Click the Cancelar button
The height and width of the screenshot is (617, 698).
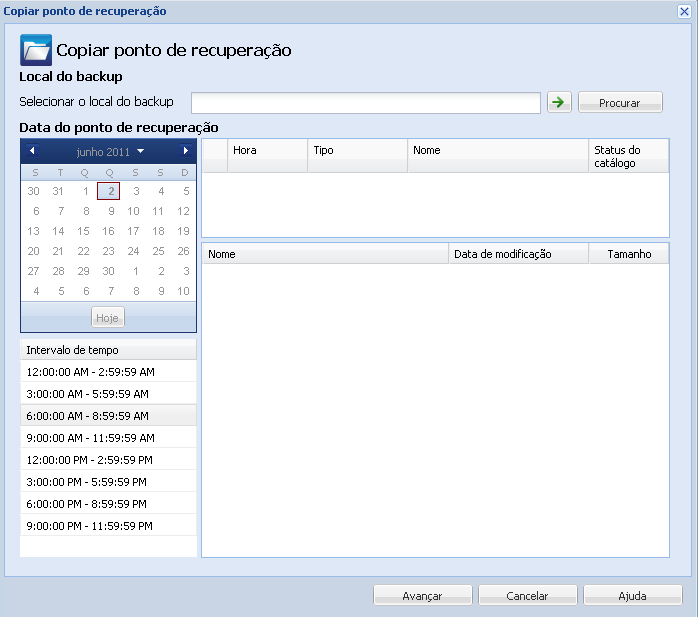528,595
